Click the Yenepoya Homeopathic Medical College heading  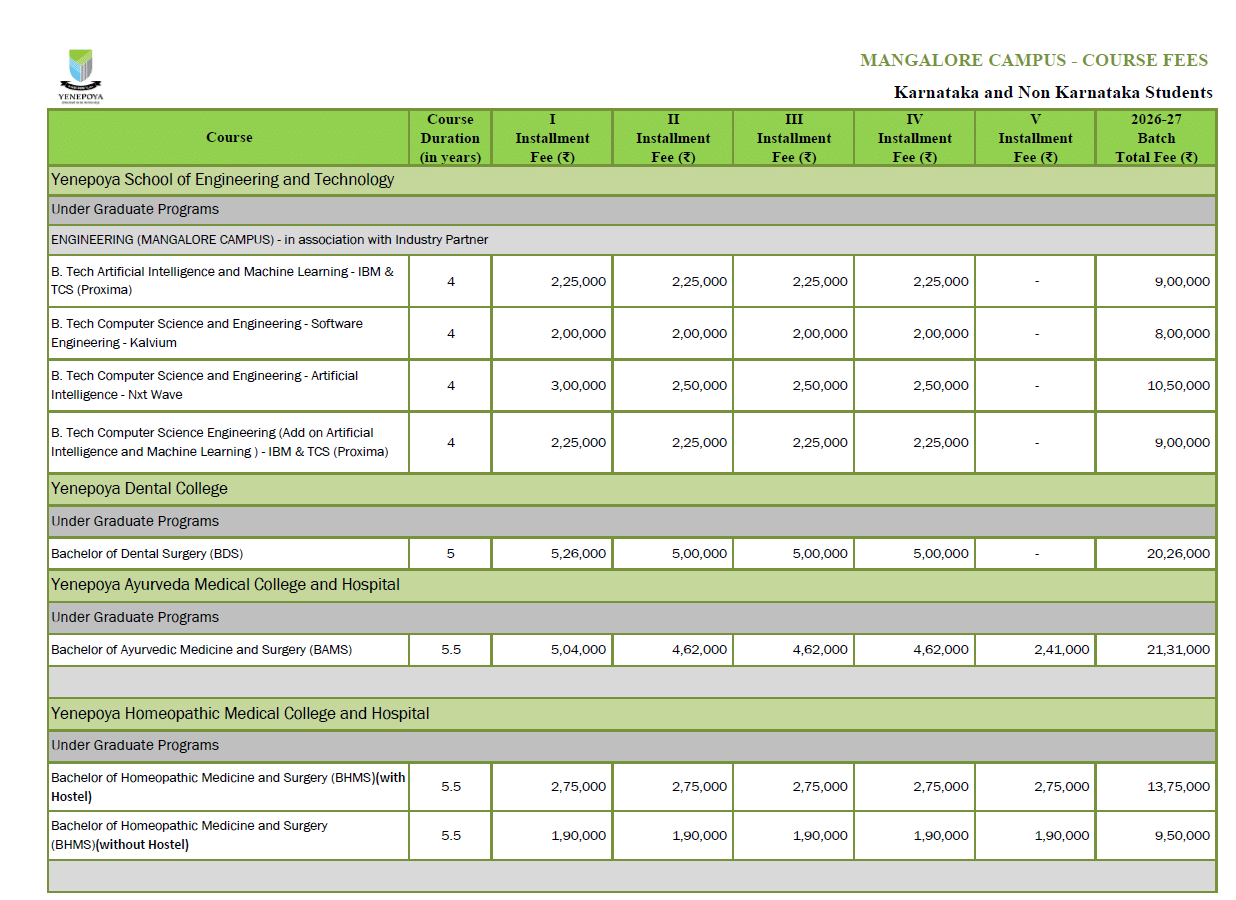click(240, 714)
